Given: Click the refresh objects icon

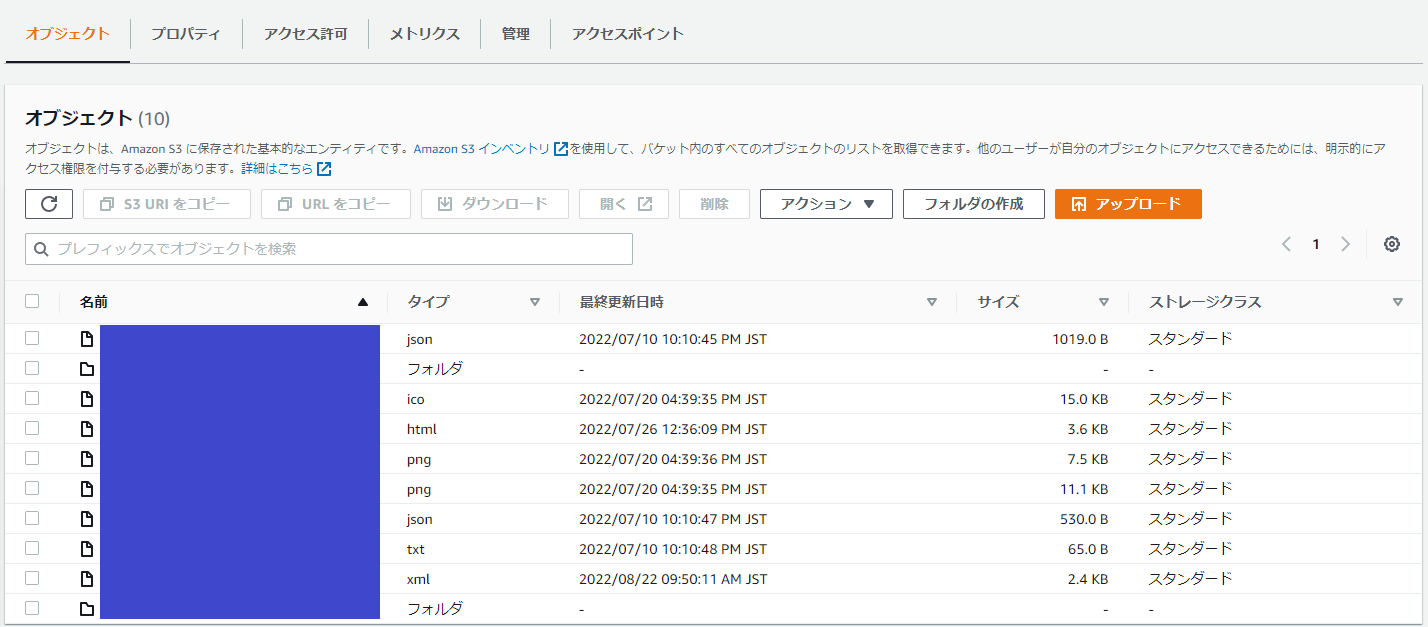Looking at the screenshot, I should pyautogui.click(x=48, y=204).
